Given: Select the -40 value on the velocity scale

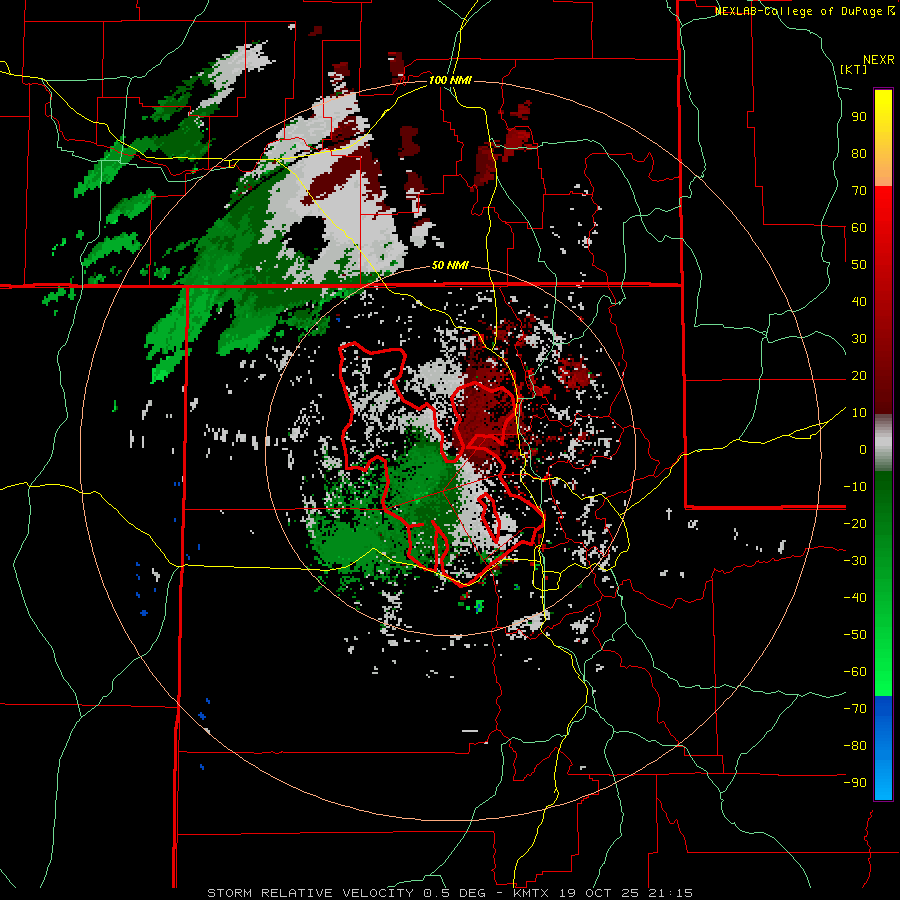Looking at the screenshot, I should [x=855, y=598].
